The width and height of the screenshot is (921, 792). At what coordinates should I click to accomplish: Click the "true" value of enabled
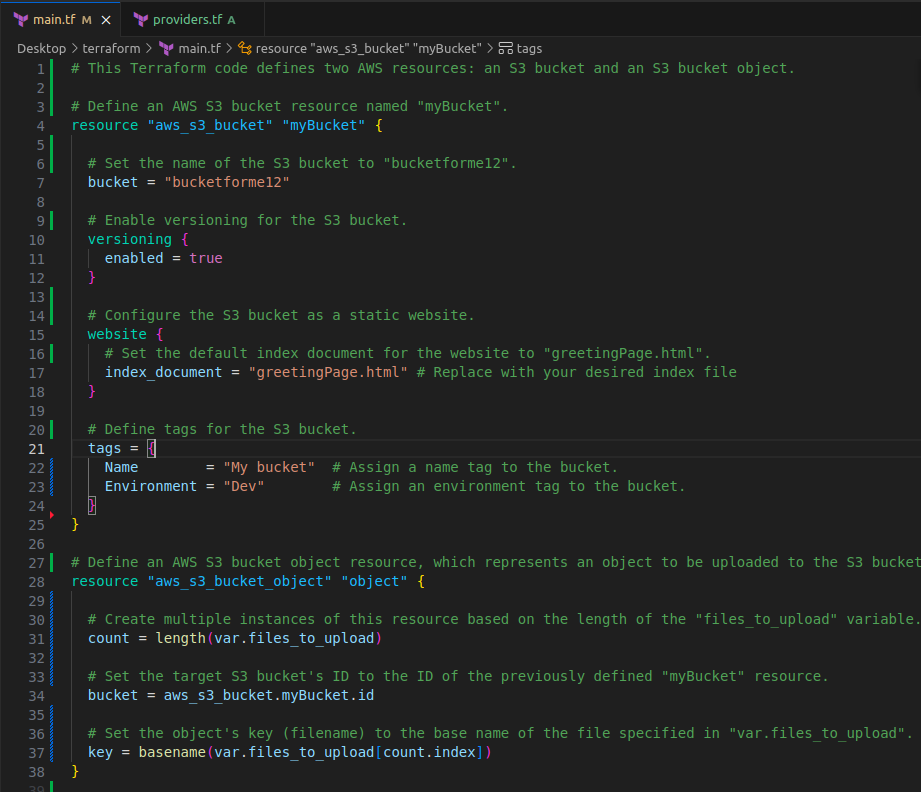(x=206, y=258)
